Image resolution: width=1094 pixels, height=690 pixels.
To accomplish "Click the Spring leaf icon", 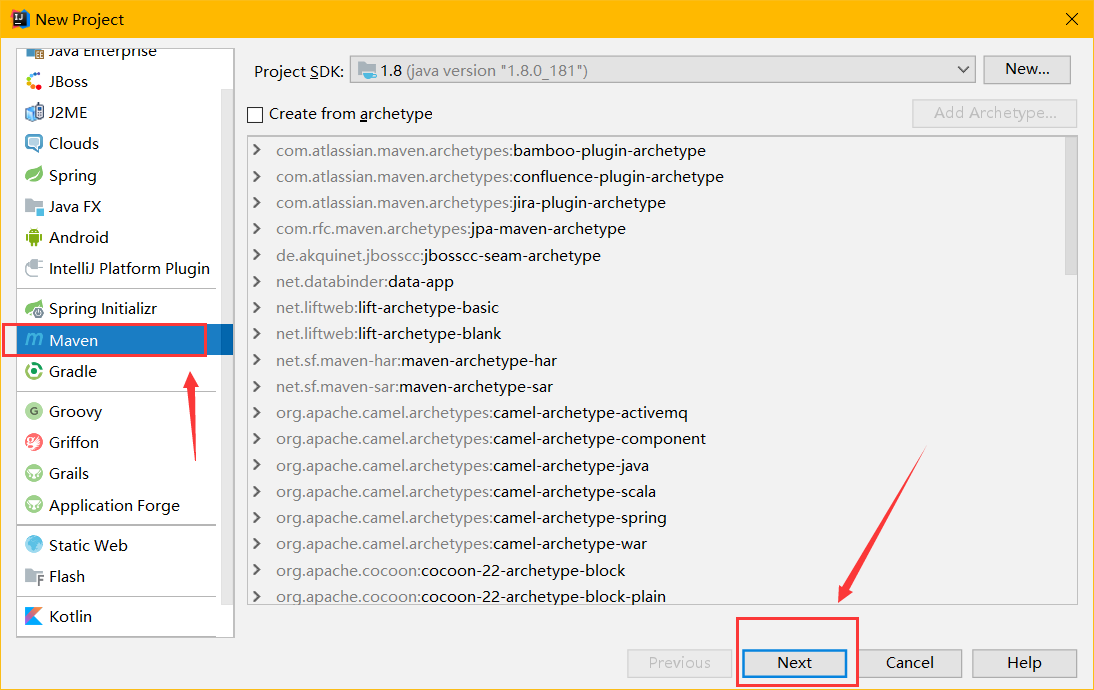I will tap(33, 174).
